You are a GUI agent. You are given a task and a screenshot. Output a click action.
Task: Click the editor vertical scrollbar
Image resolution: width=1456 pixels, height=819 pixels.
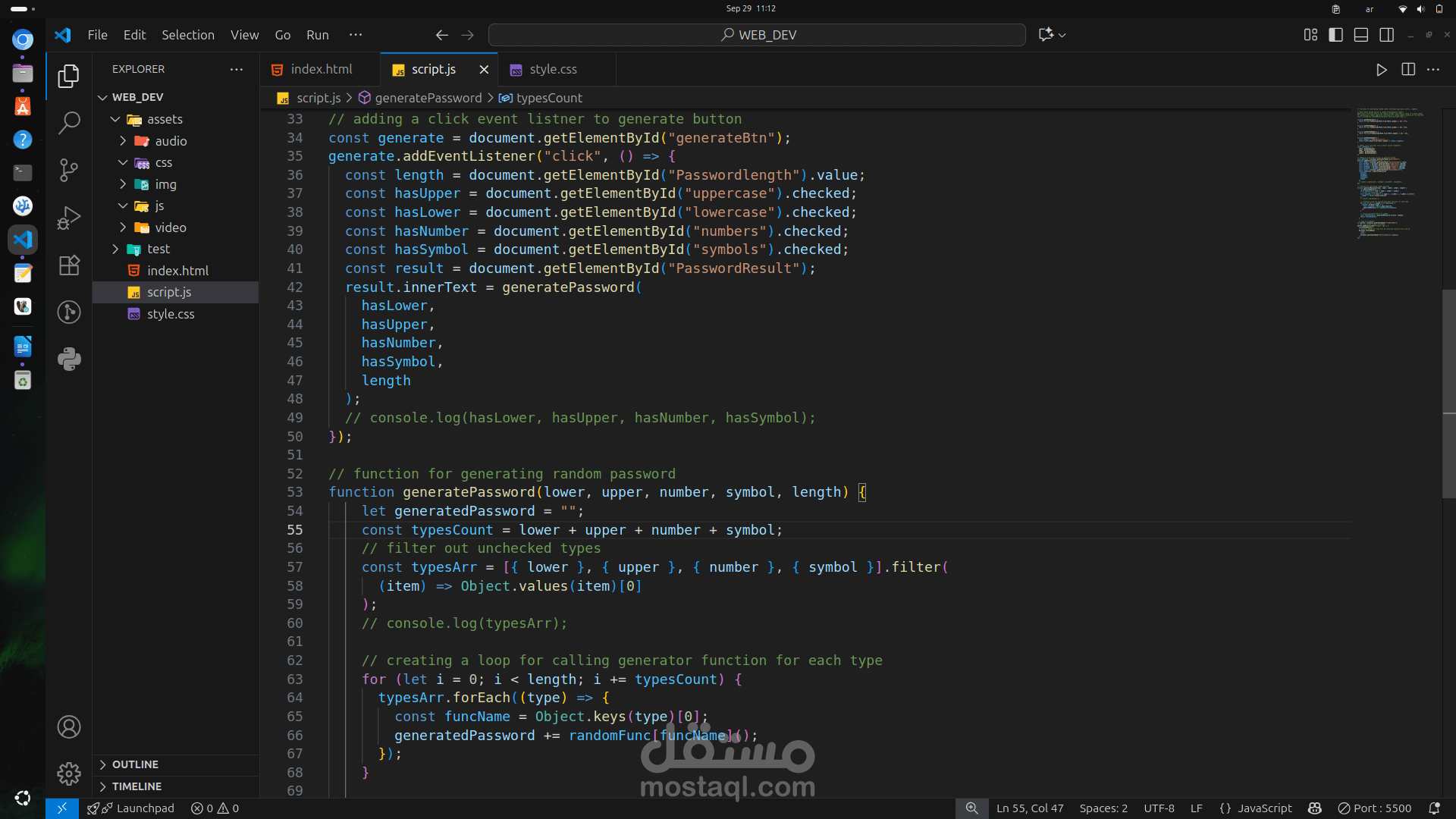(x=1448, y=394)
